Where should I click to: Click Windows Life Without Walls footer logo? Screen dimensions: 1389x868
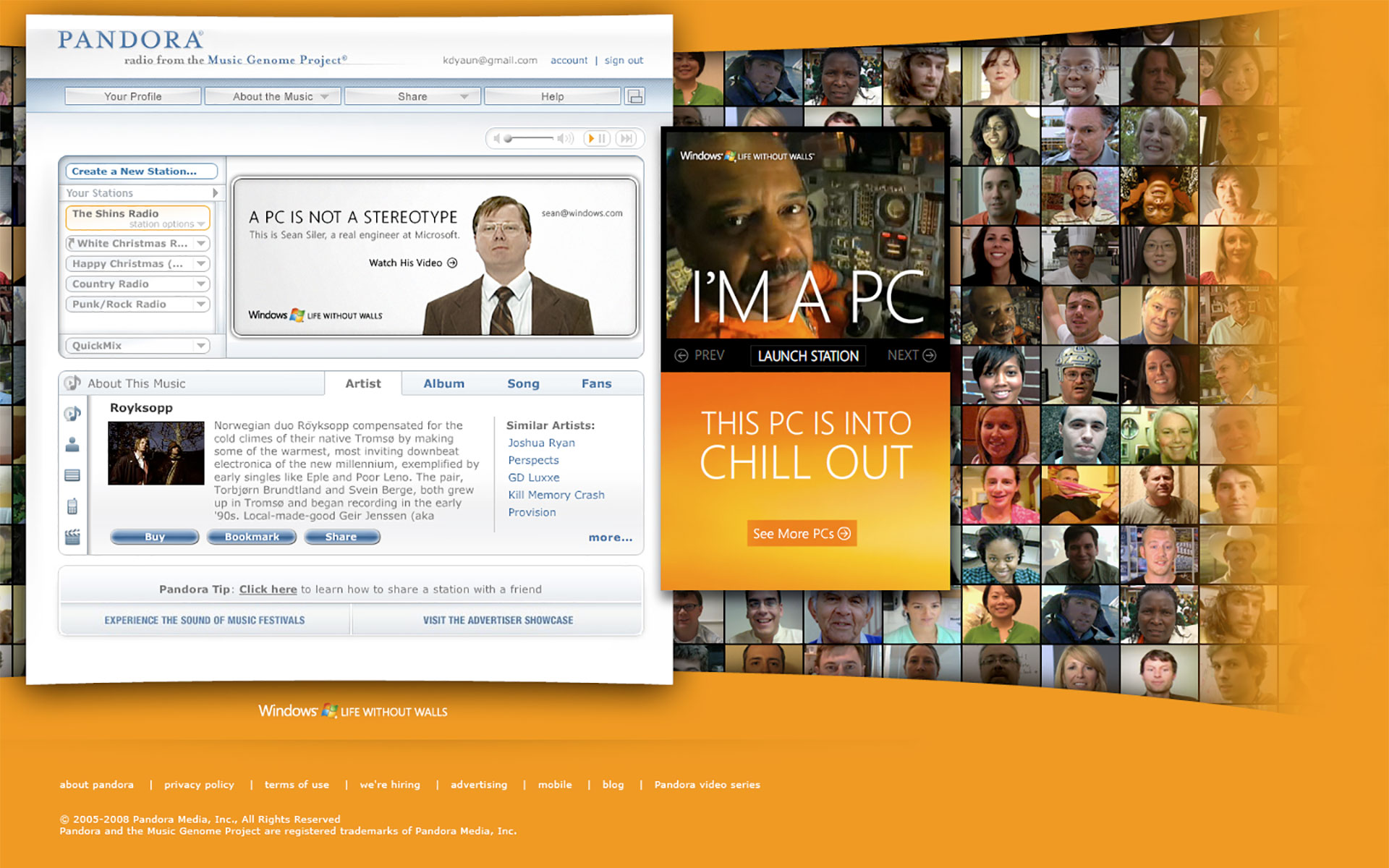click(353, 711)
